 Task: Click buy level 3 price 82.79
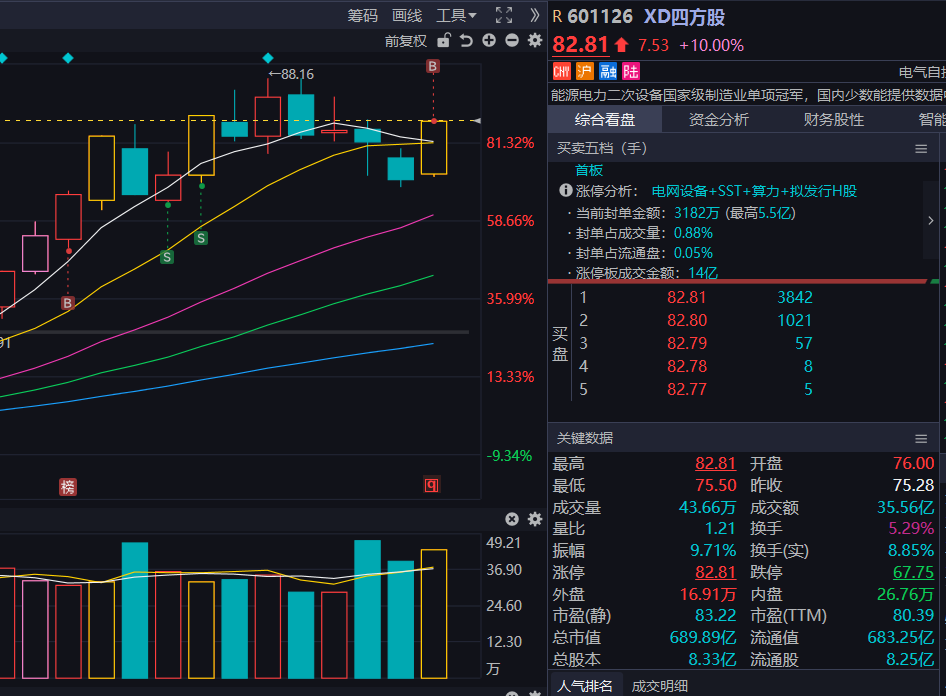point(687,343)
